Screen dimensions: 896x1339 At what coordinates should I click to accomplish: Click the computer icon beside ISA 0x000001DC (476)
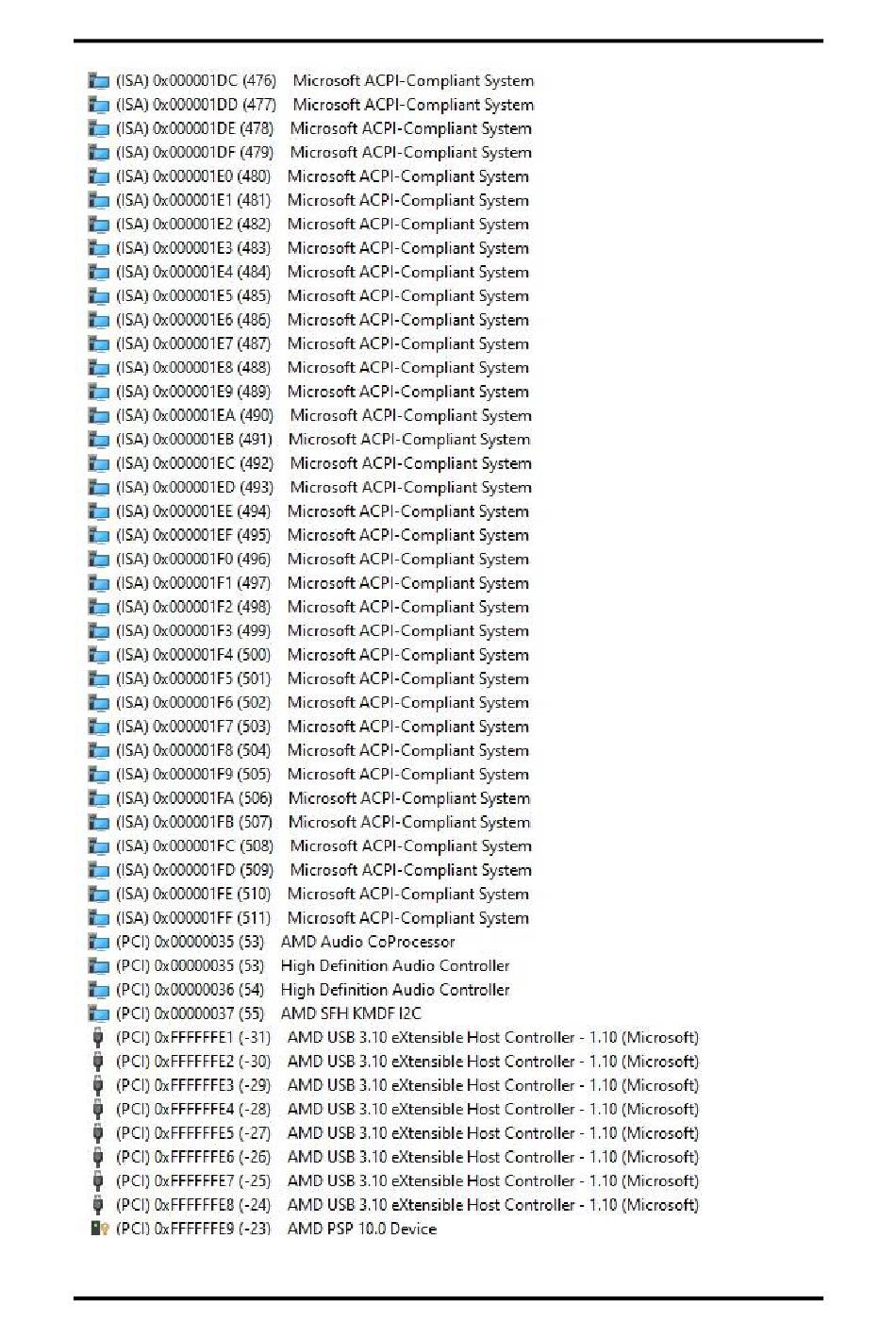click(98, 81)
